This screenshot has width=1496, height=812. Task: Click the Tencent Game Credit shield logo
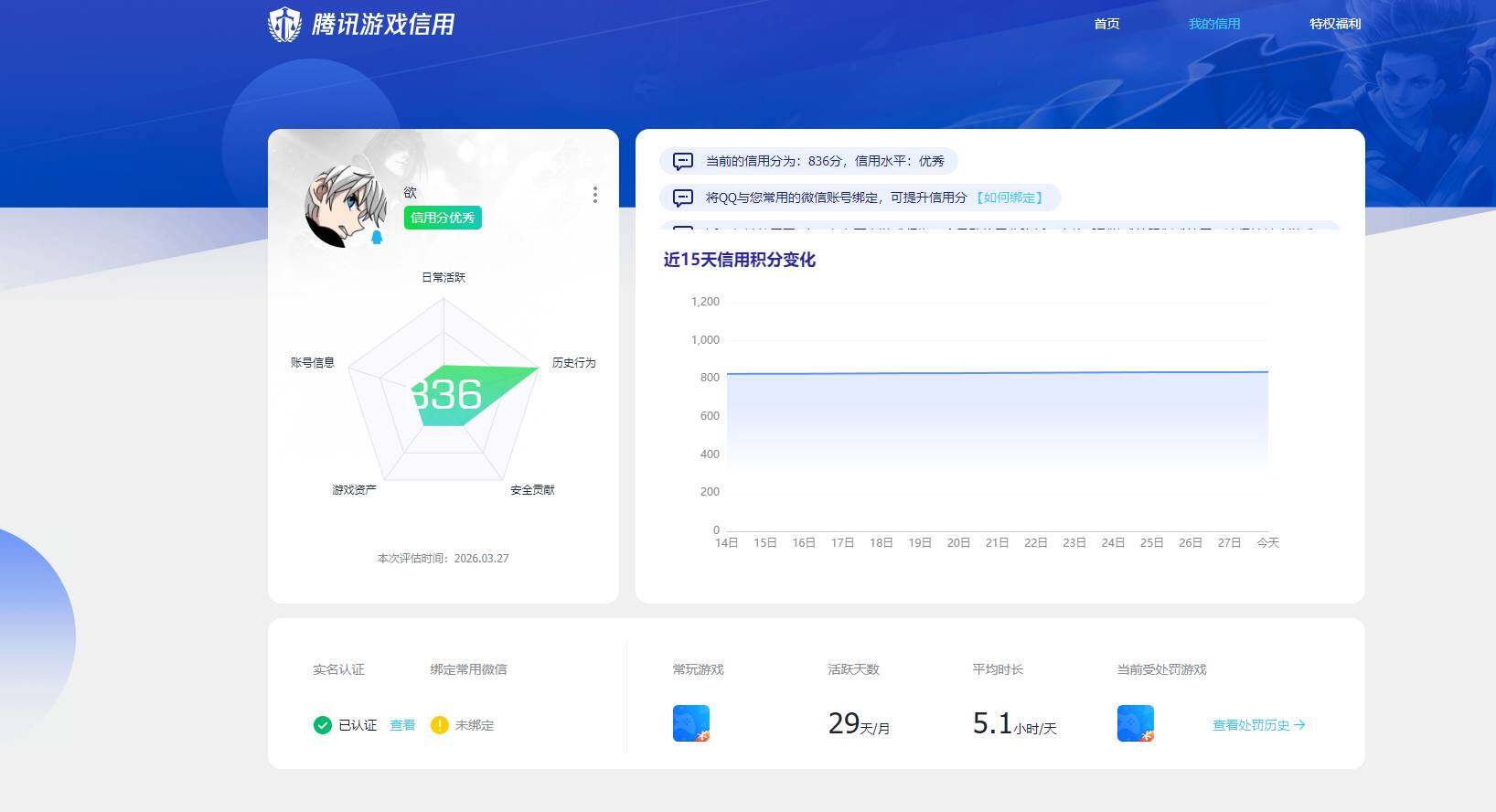[x=284, y=24]
